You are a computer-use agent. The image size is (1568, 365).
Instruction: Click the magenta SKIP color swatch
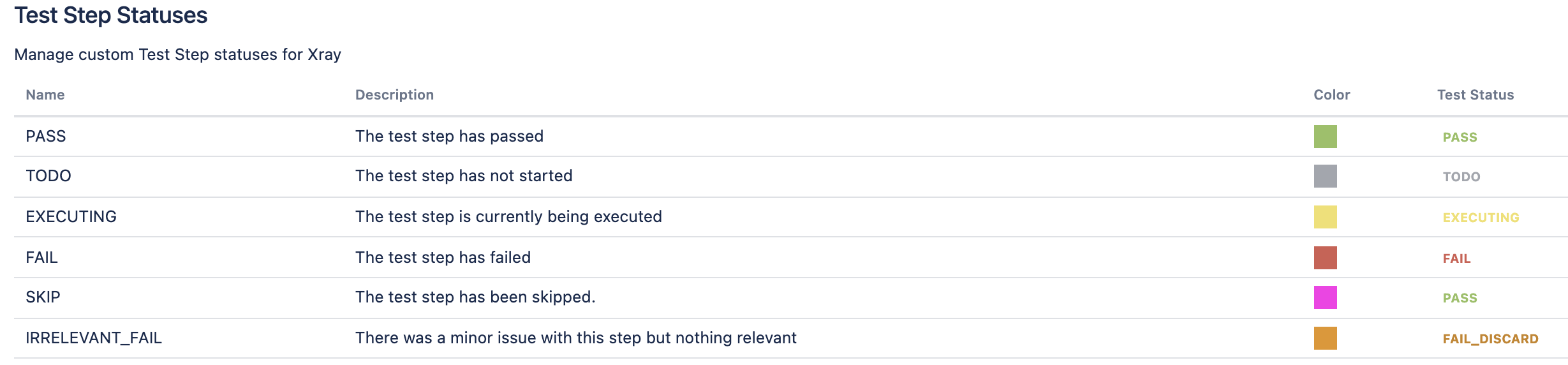[1325, 297]
